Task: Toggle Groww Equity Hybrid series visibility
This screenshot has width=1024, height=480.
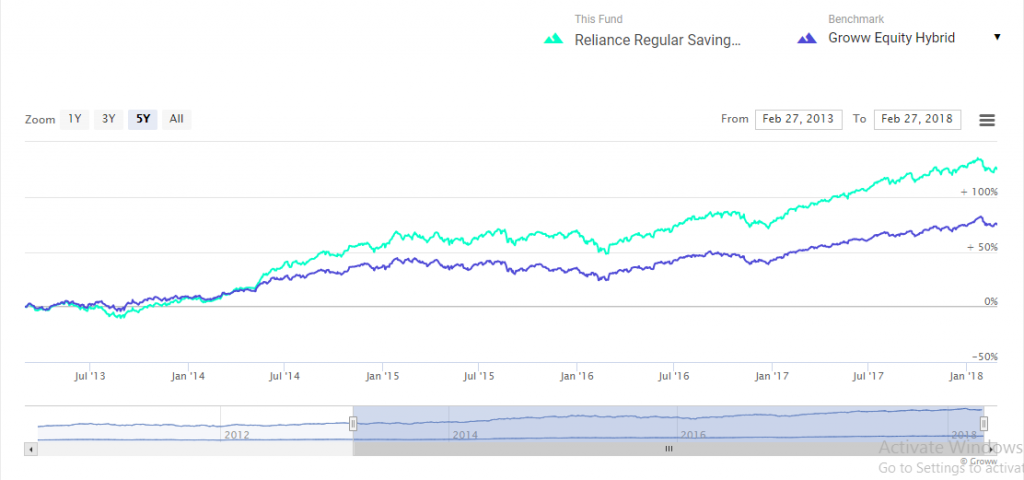Action: point(891,39)
